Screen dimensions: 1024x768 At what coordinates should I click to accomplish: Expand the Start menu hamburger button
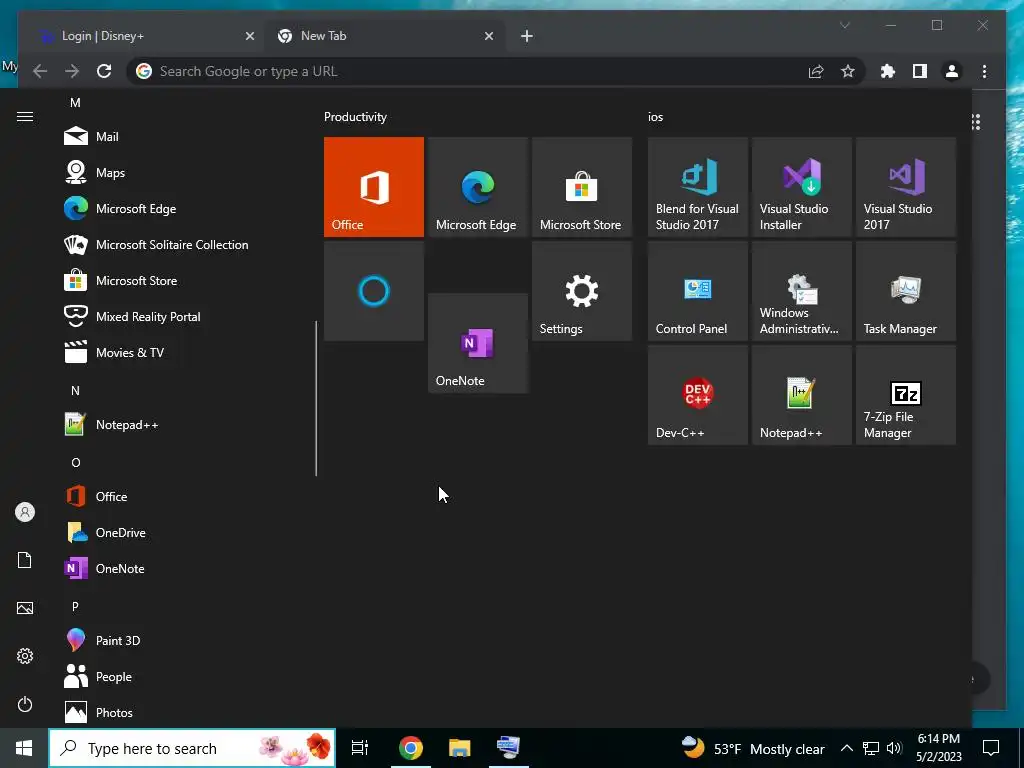[25, 116]
